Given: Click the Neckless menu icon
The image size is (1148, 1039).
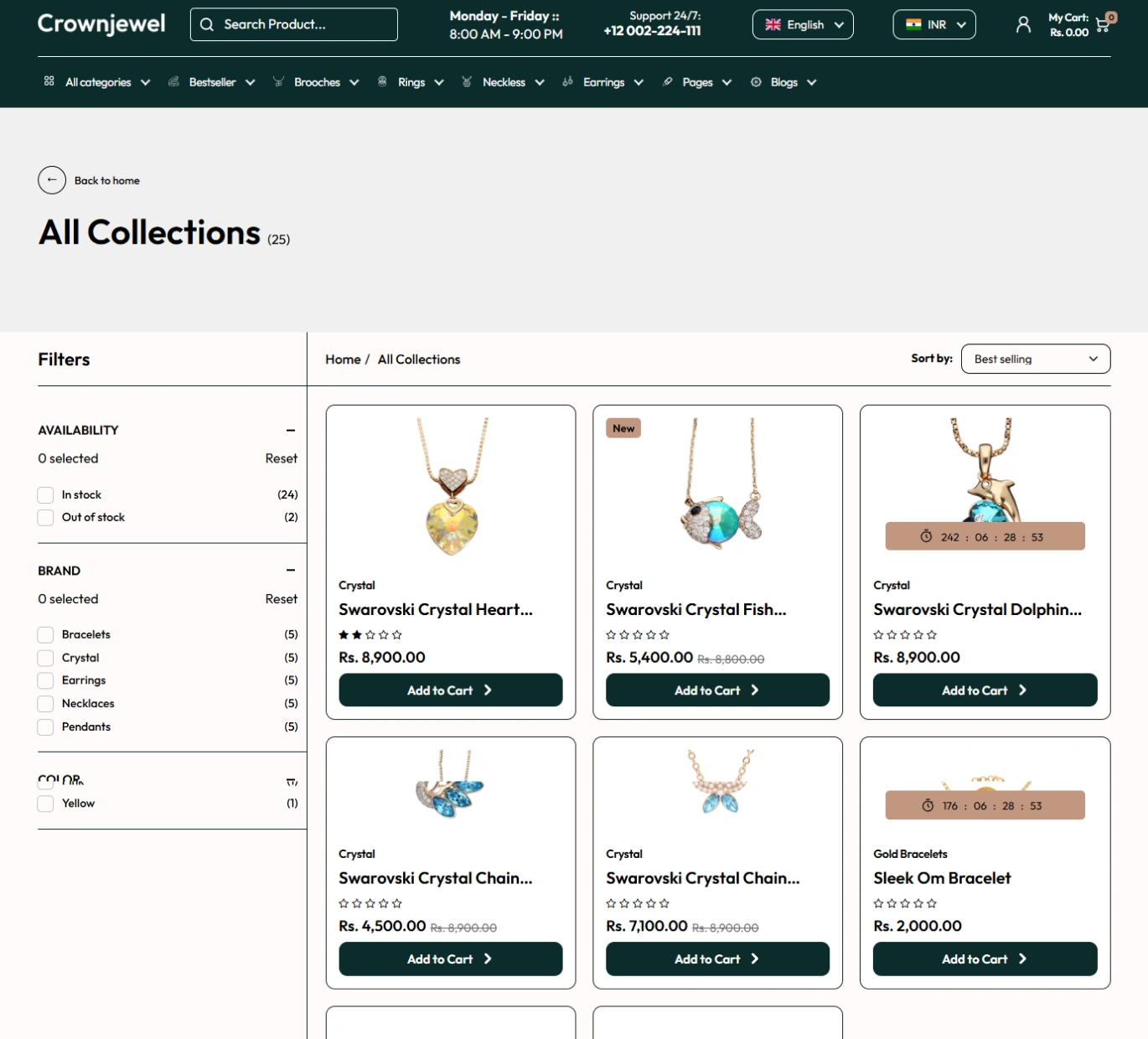Looking at the screenshot, I should pyautogui.click(x=467, y=81).
